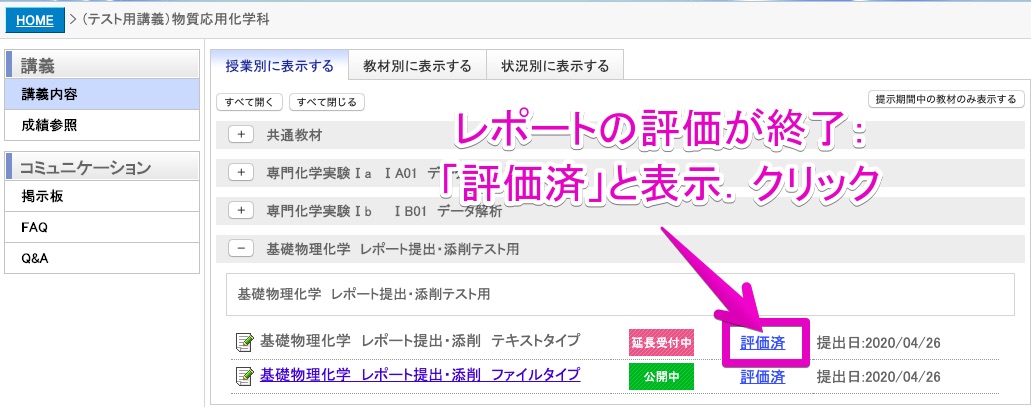Switch to 状況別に表示する tab
1031x407 pixels.
click(555, 66)
